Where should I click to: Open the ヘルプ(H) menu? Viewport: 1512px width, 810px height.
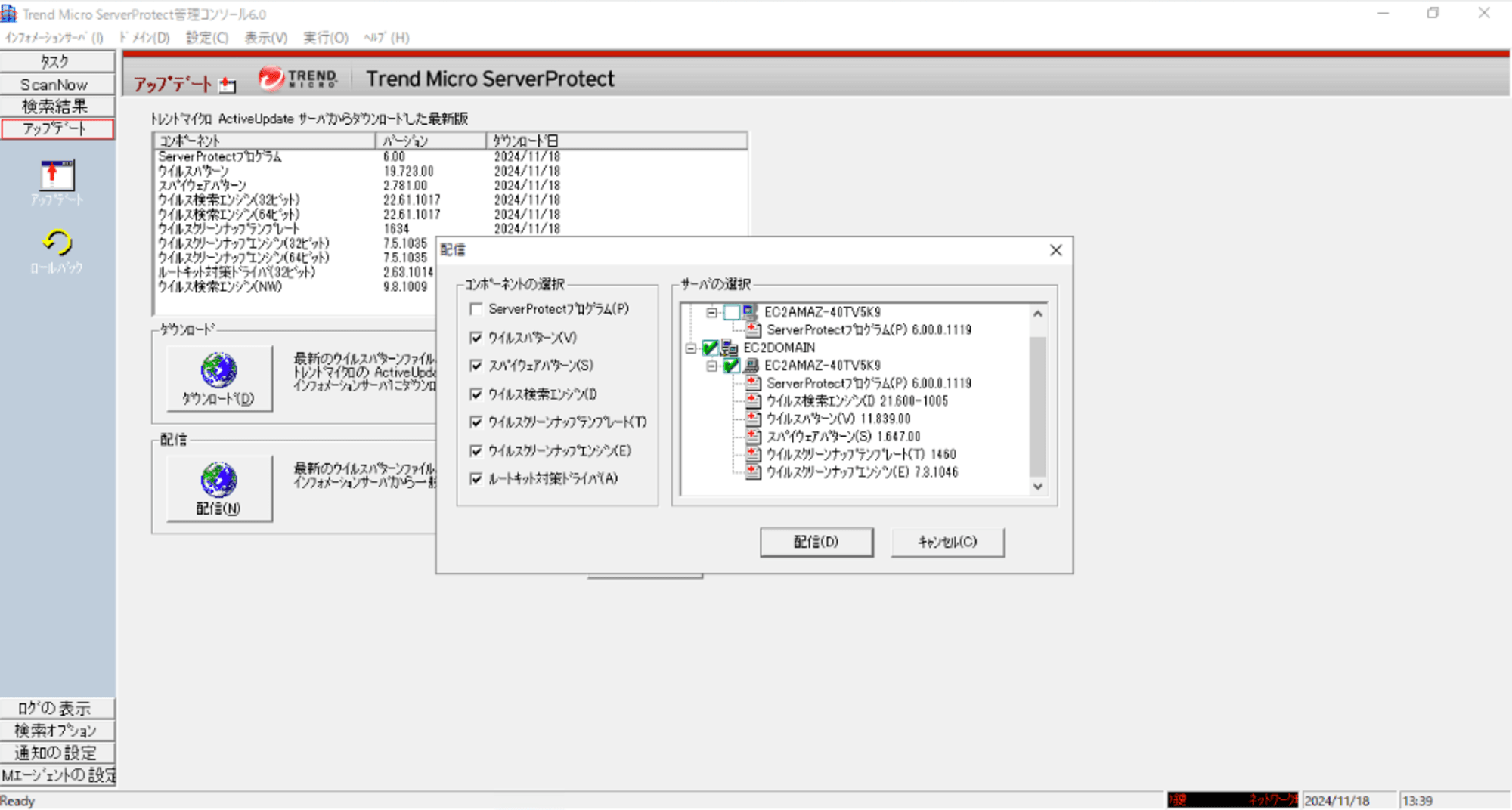pos(387,38)
